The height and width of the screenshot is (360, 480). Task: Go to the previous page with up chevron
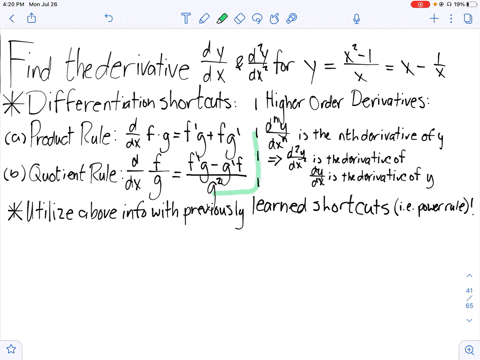point(469,276)
